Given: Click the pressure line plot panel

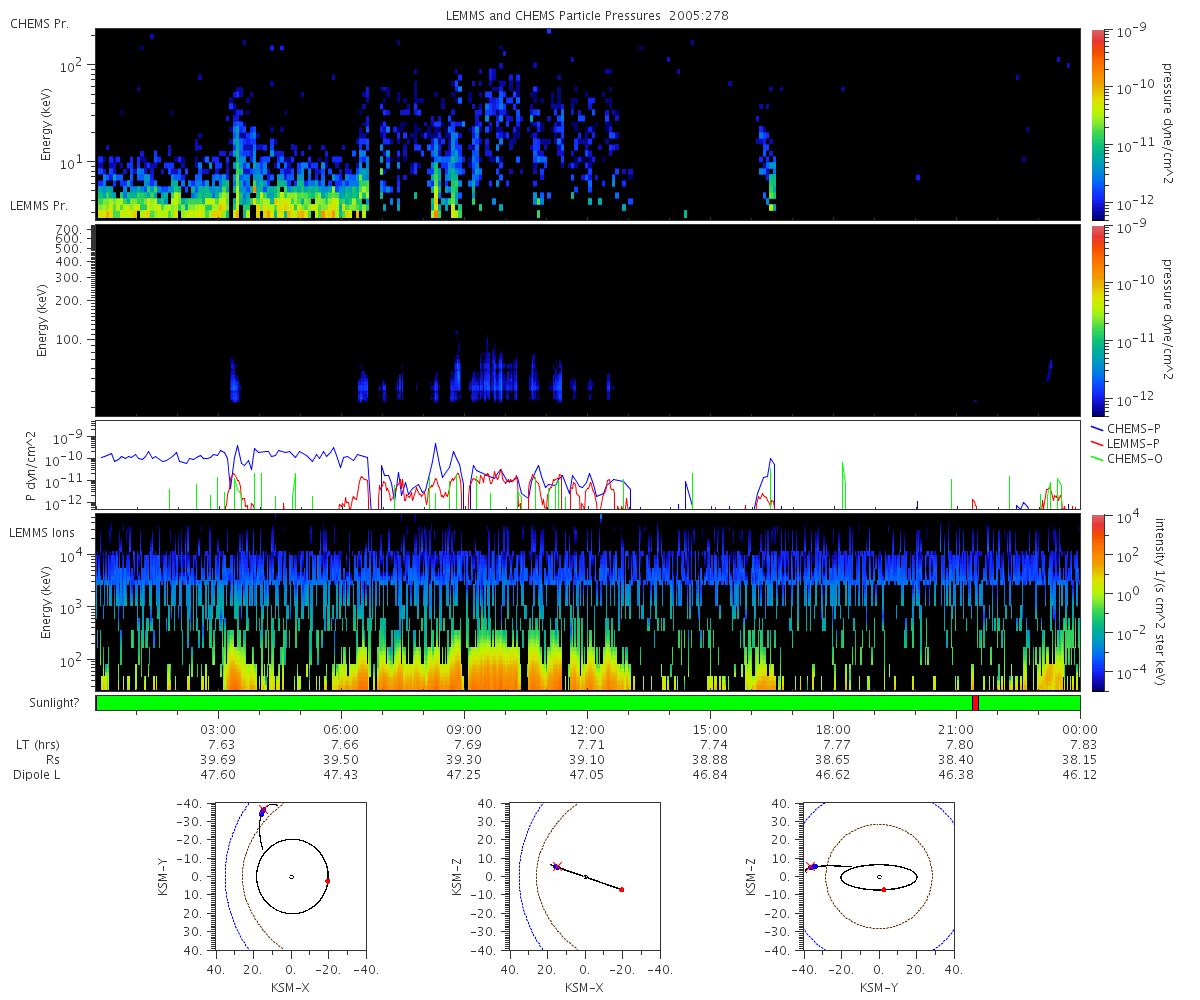Looking at the screenshot, I should (588, 466).
